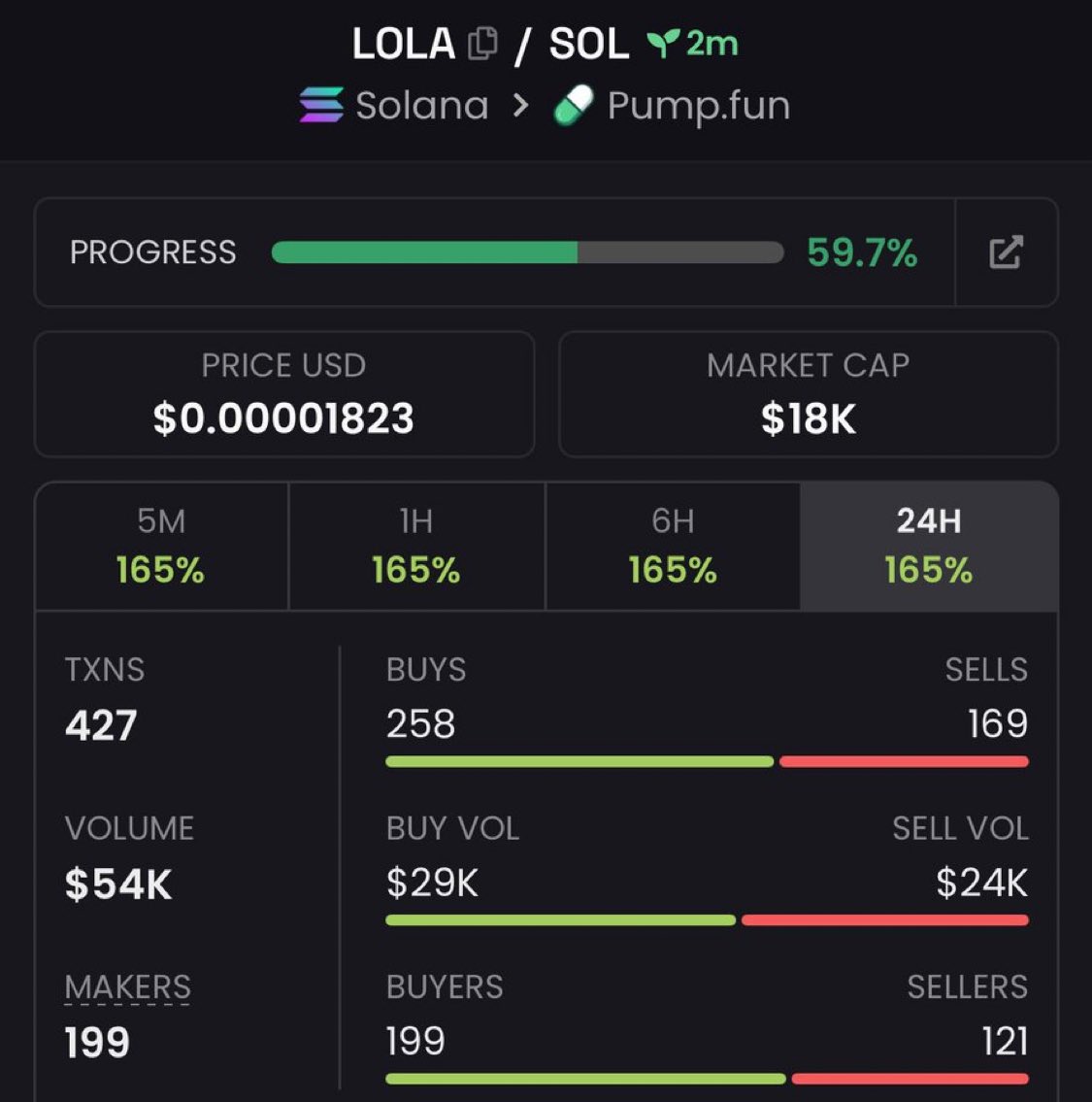Copy the LOLA token address icon
1092x1102 pixels.
(x=482, y=44)
